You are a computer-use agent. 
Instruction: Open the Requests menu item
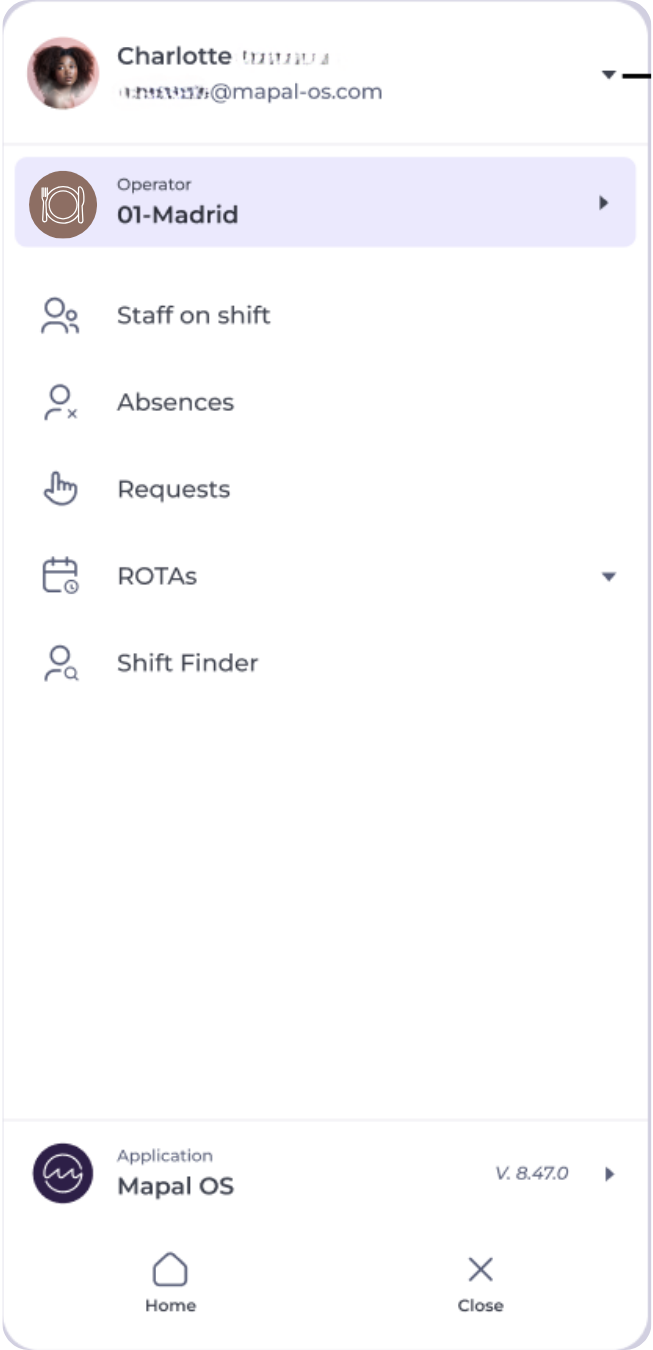173,490
